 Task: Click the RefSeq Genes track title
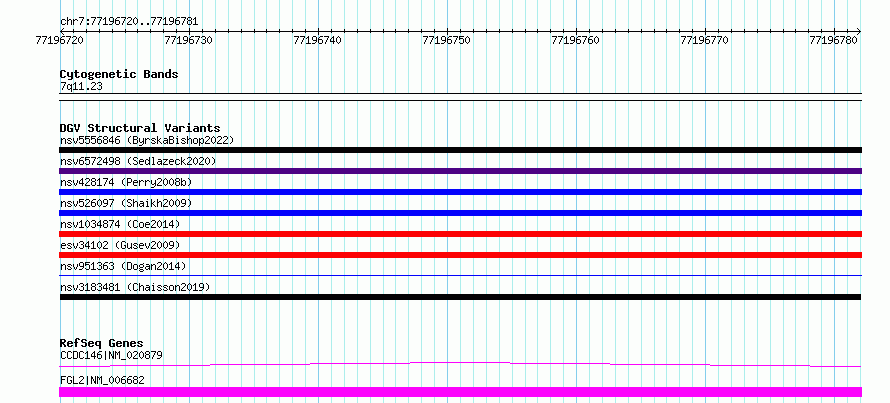coord(102,343)
